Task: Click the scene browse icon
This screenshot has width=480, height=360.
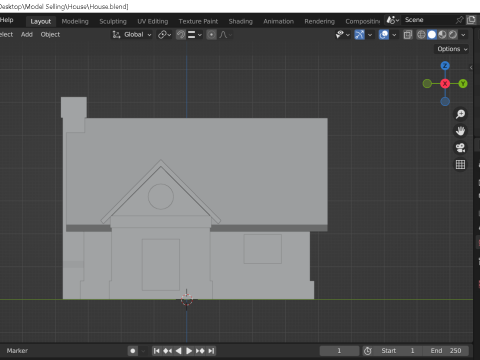Action: 393,20
